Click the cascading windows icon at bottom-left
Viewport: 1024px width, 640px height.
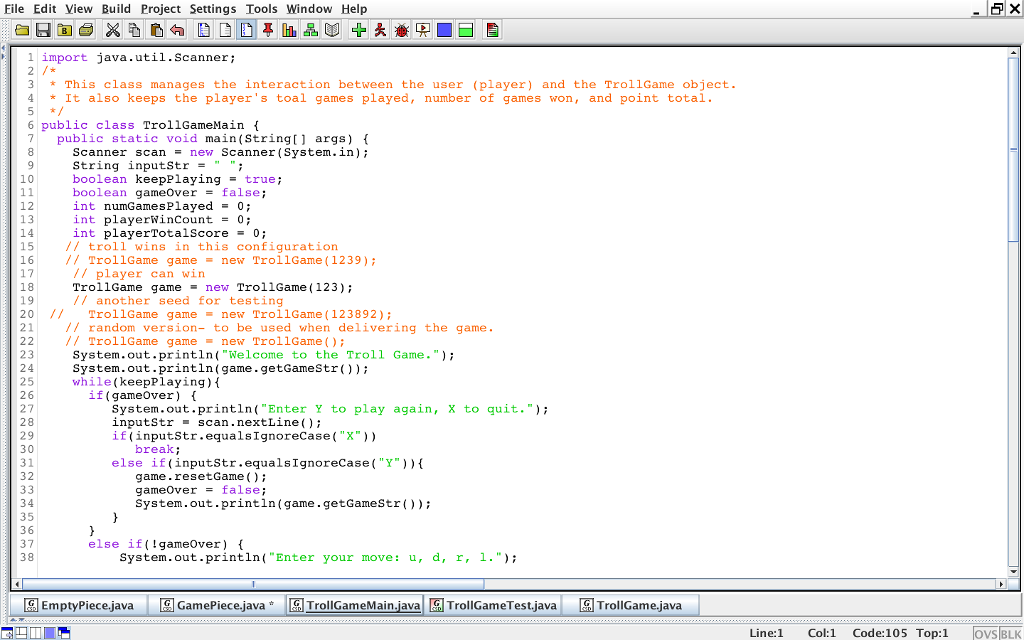63,633
